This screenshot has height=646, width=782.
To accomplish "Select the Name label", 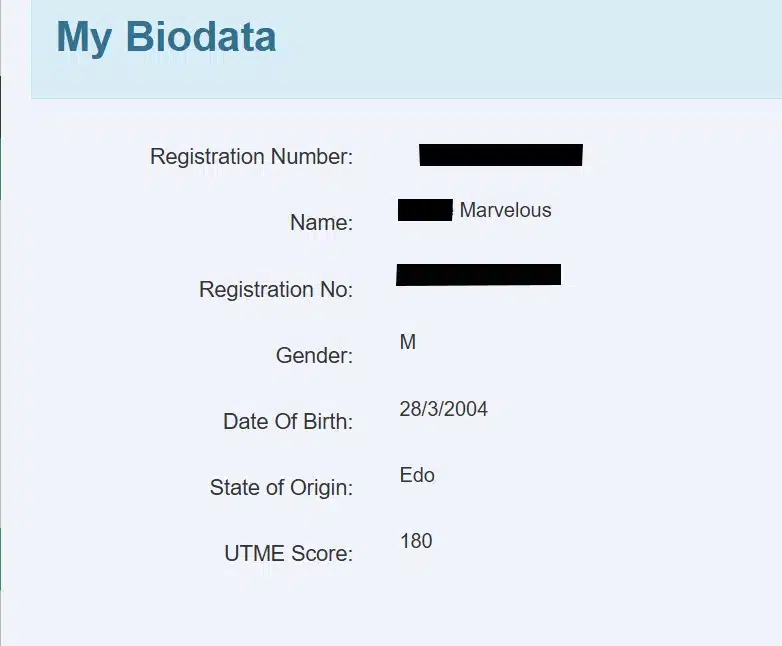I will click(x=321, y=223).
